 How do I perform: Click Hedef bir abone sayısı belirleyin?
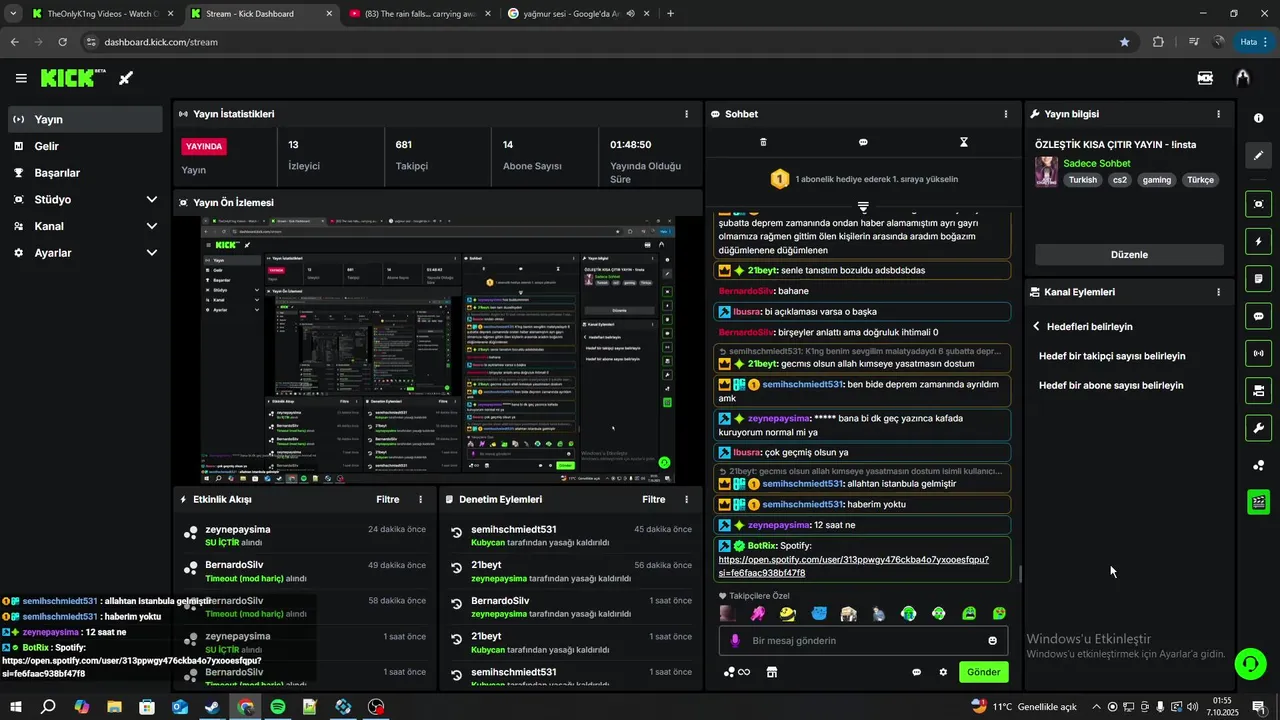[1111, 385]
